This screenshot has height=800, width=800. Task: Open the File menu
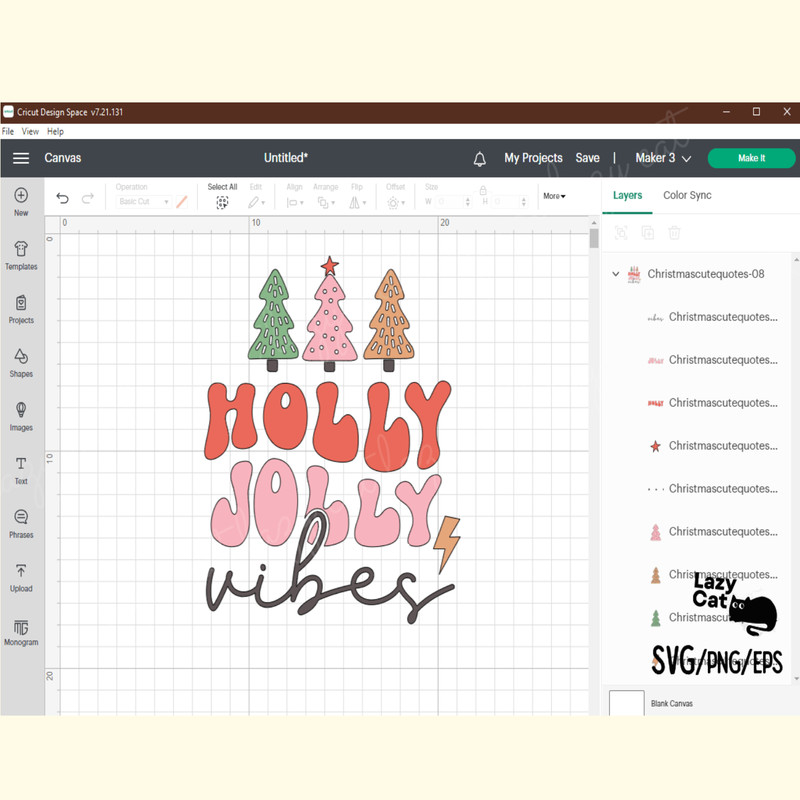coord(8,131)
